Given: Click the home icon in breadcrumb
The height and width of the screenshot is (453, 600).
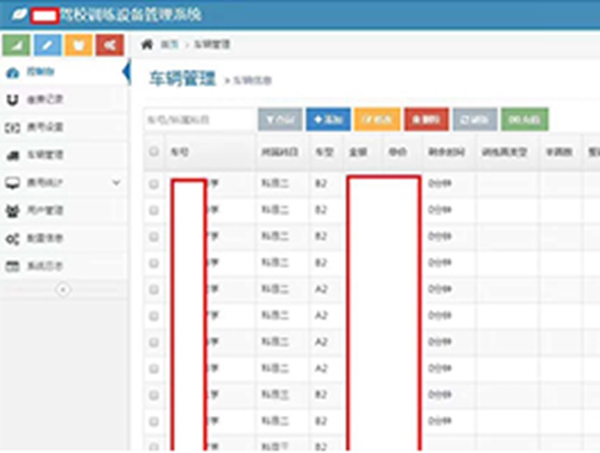Looking at the screenshot, I should pos(148,45).
